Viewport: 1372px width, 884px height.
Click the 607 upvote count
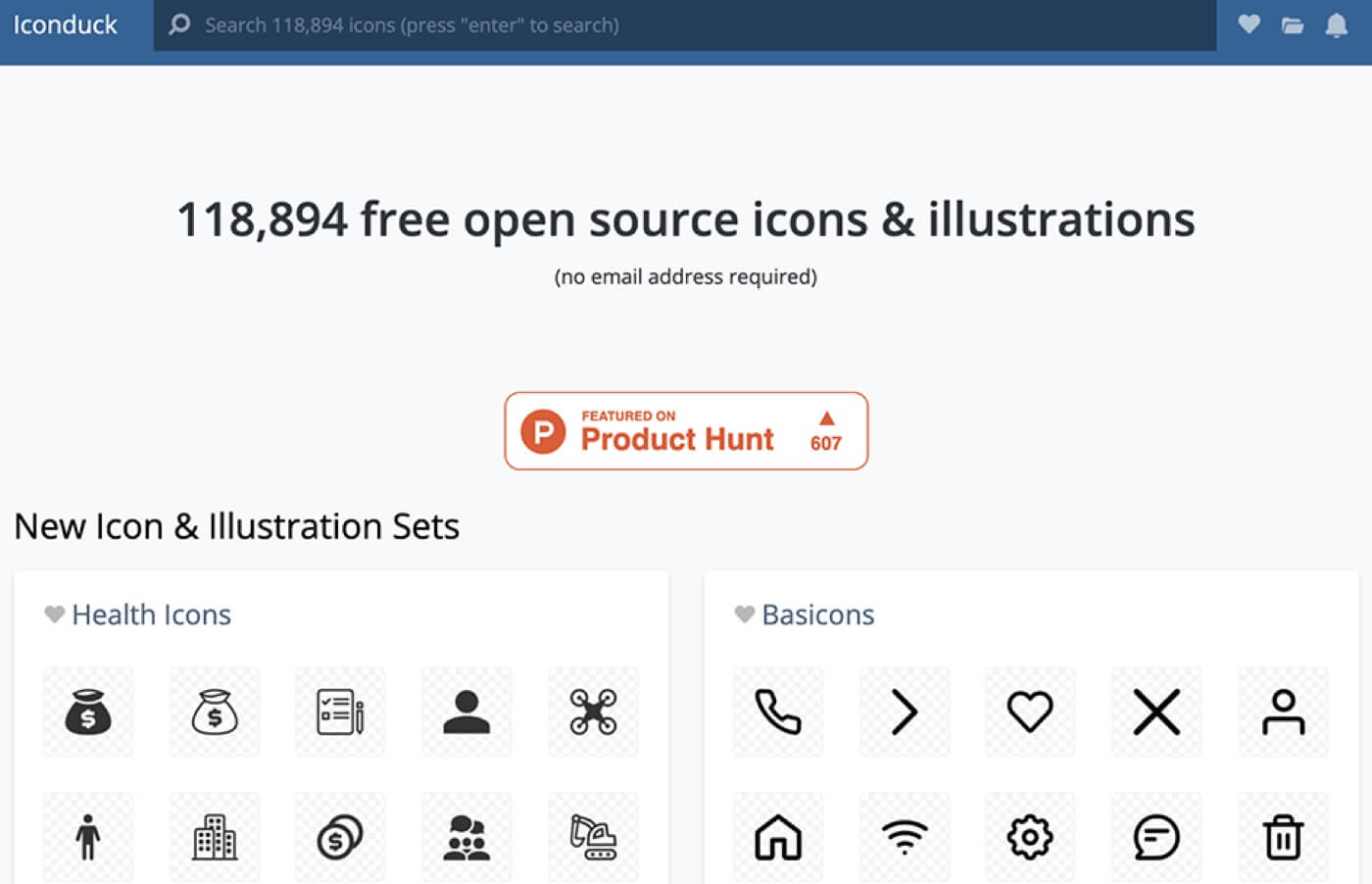826,443
